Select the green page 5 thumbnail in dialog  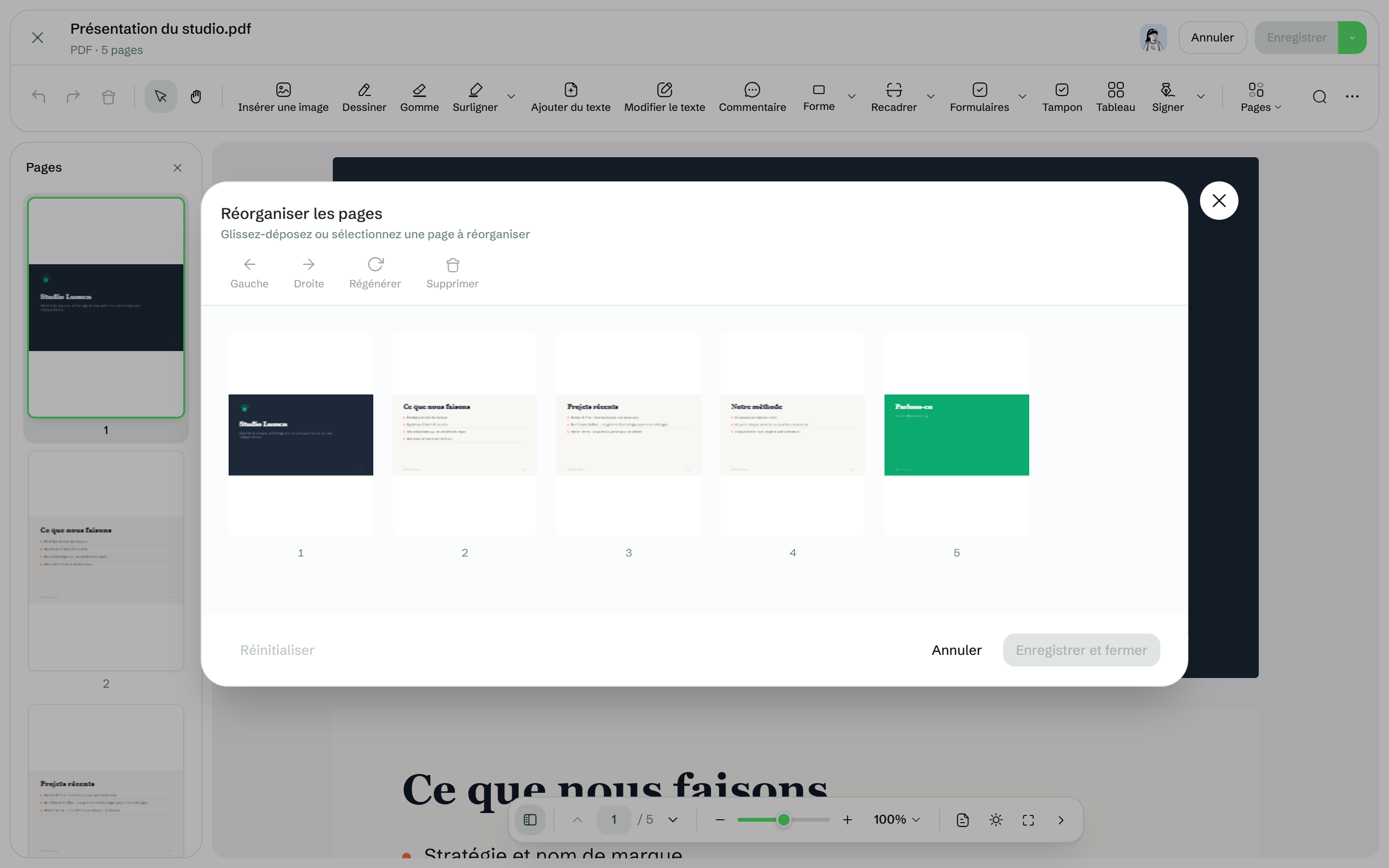pyautogui.click(x=956, y=434)
